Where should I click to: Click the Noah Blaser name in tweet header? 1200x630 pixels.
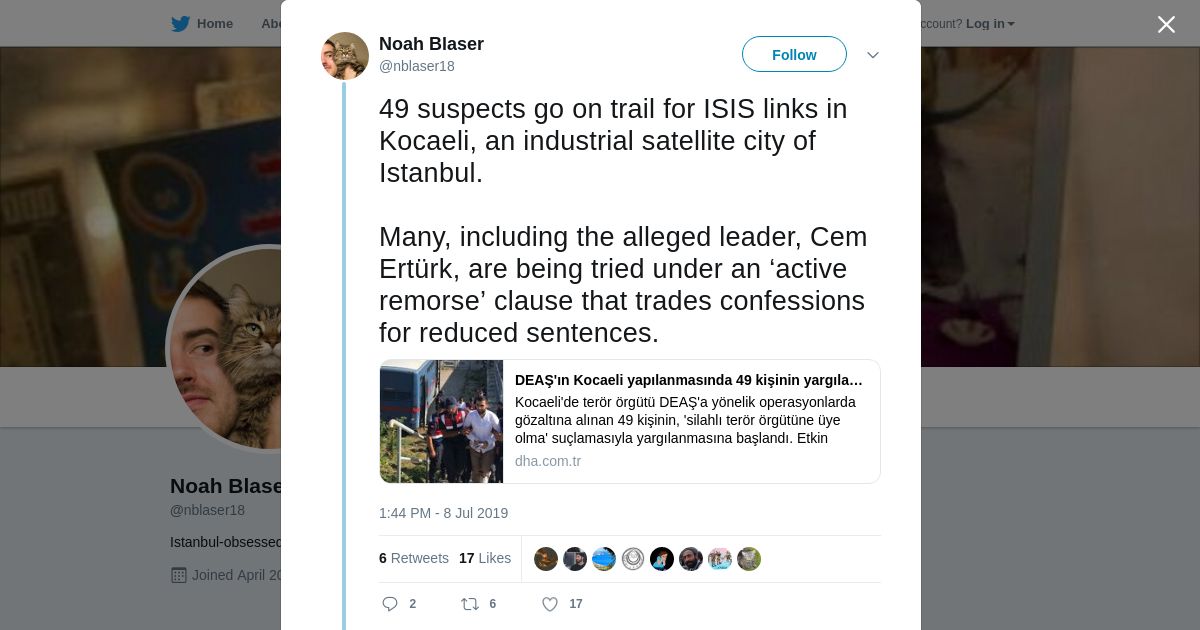[431, 44]
